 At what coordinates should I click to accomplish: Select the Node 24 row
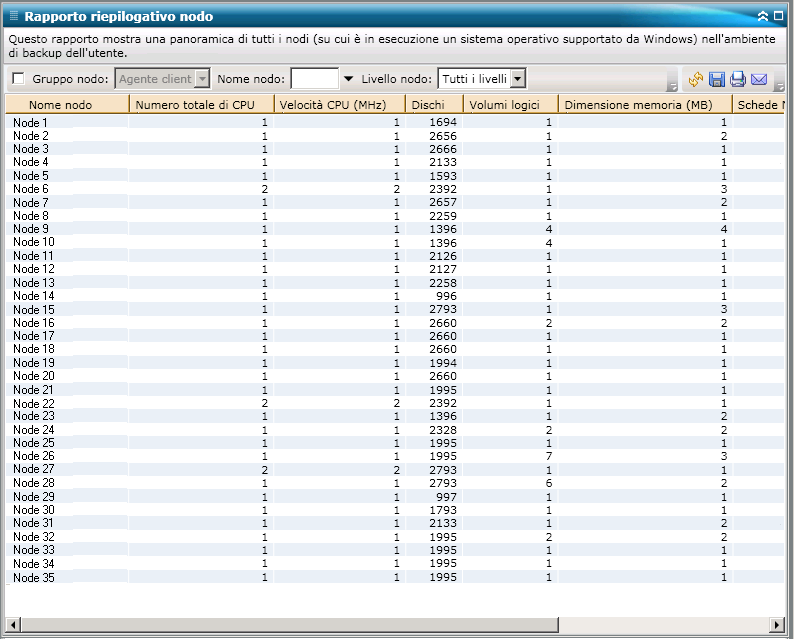(395, 430)
